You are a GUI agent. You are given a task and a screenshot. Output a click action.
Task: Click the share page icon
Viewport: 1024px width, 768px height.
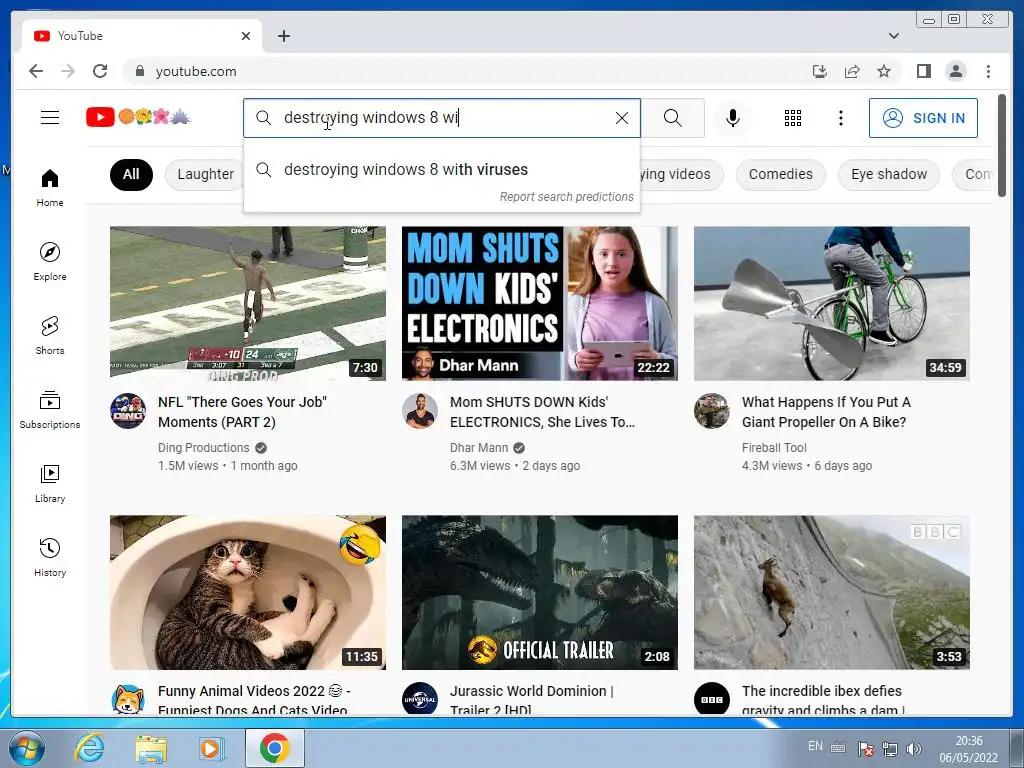point(852,71)
